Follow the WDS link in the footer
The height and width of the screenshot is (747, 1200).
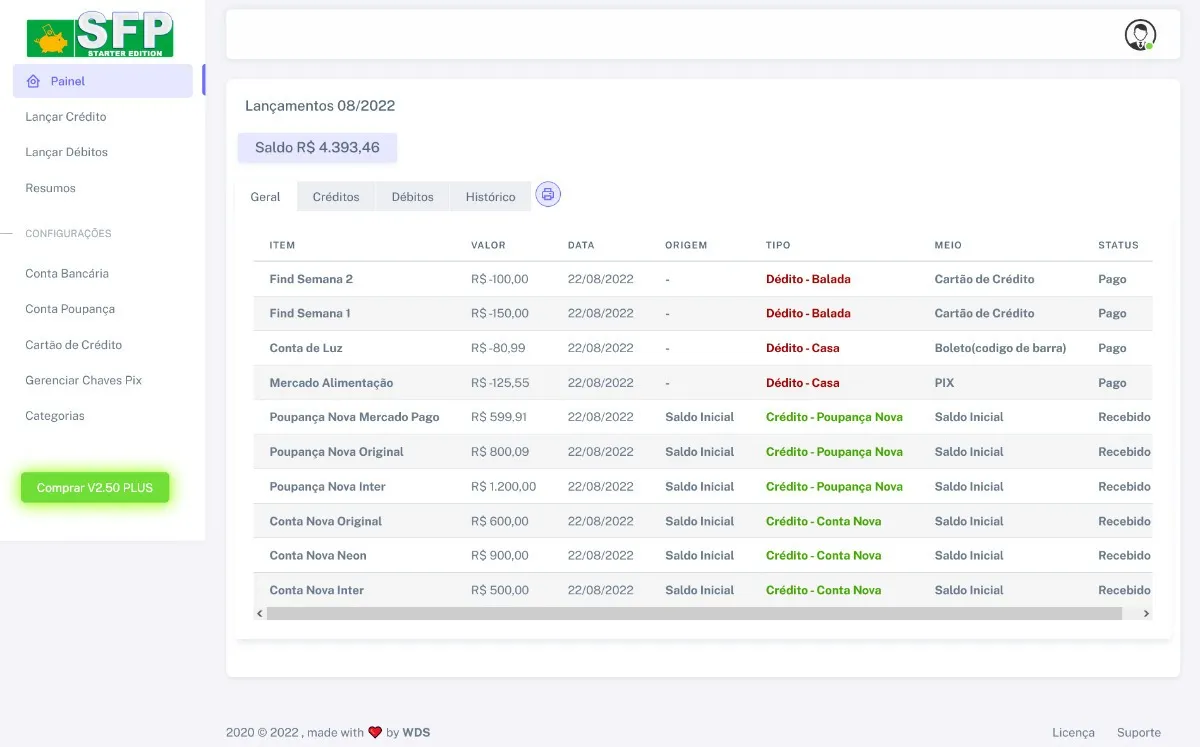416,733
